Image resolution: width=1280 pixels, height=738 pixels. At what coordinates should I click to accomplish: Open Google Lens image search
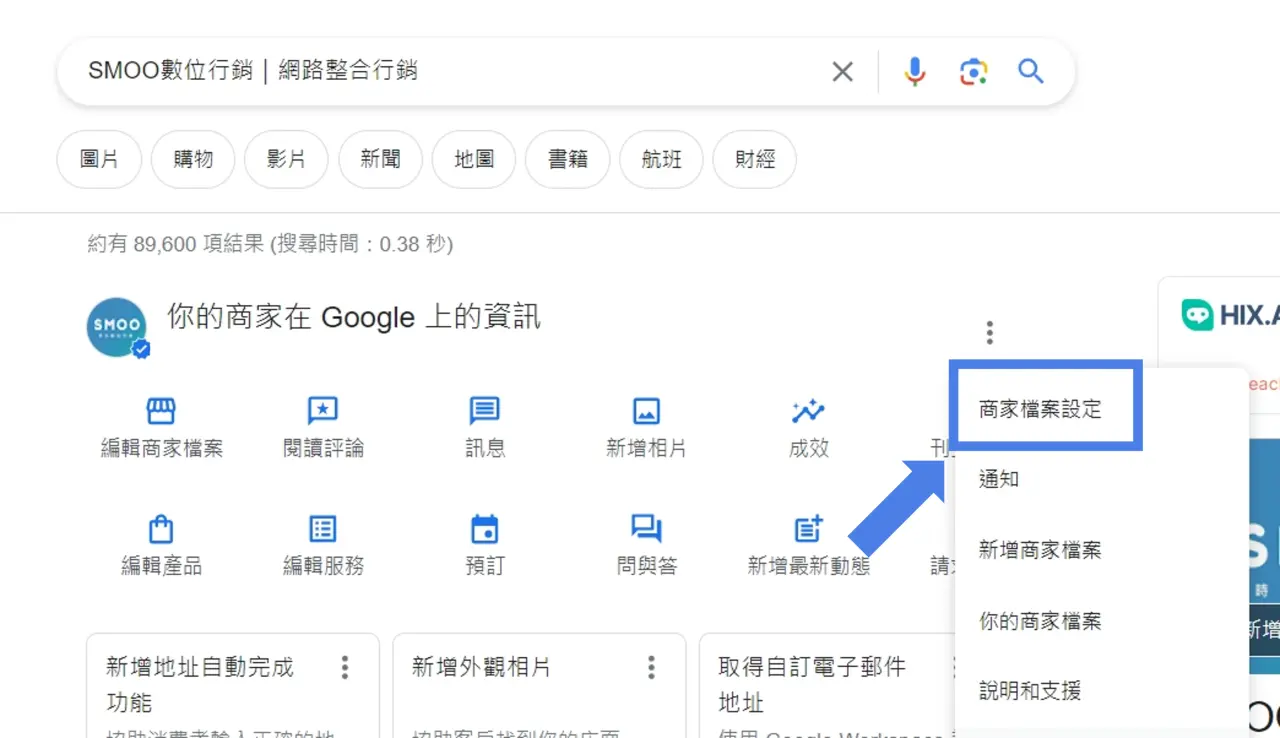point(973,71)
